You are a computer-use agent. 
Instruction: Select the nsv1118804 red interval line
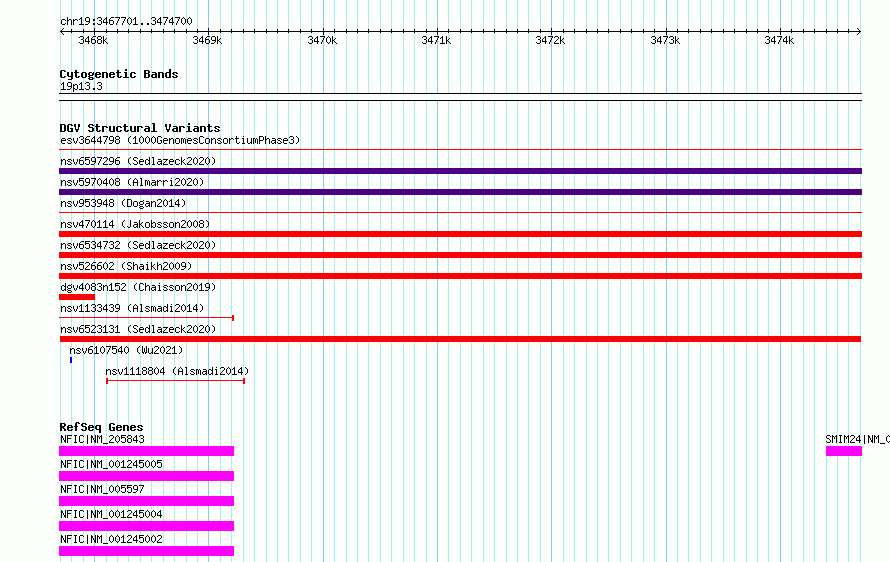tap(175, 381)
